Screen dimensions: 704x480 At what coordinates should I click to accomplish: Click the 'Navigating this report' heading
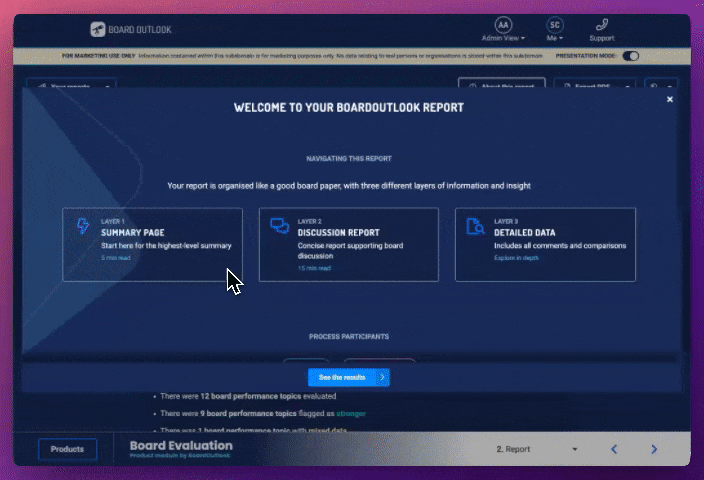(349, 159)
